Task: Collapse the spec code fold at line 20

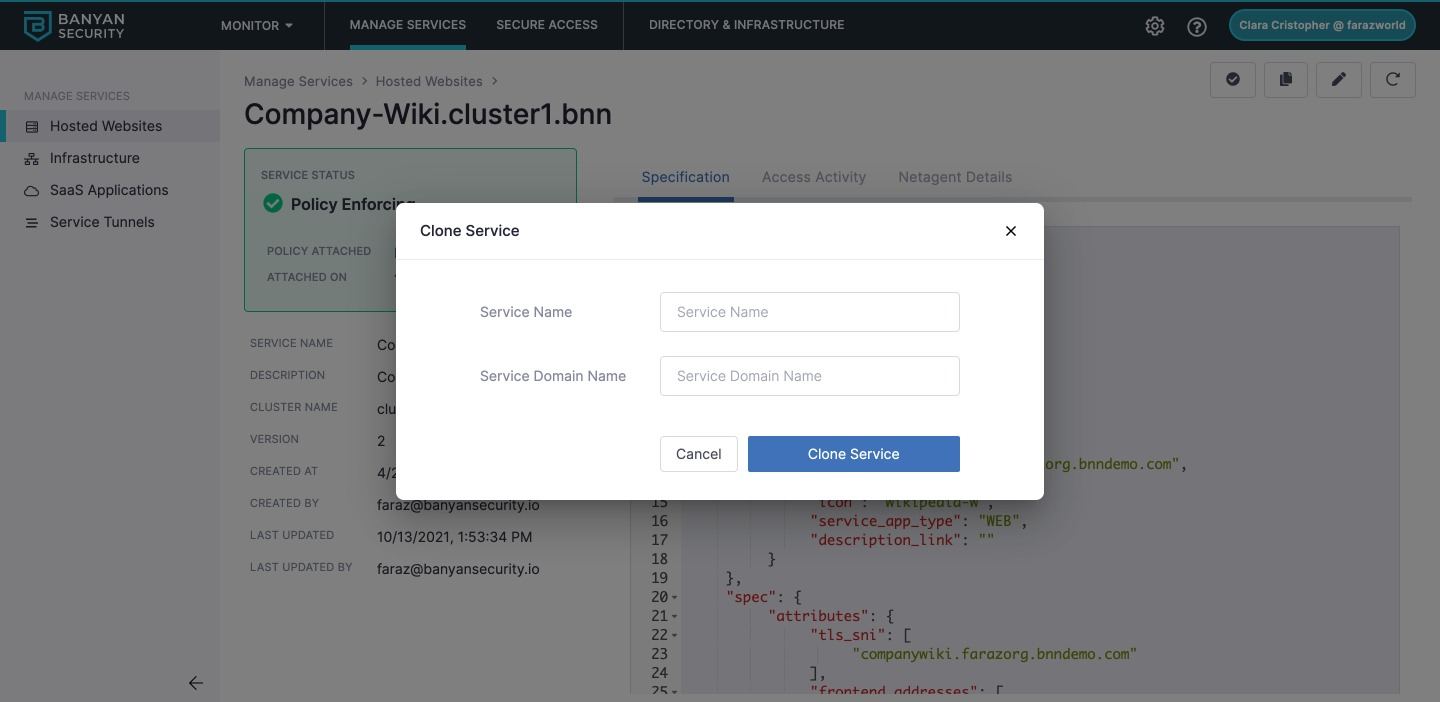Action: pyautogui.click(x=676, y=598)
